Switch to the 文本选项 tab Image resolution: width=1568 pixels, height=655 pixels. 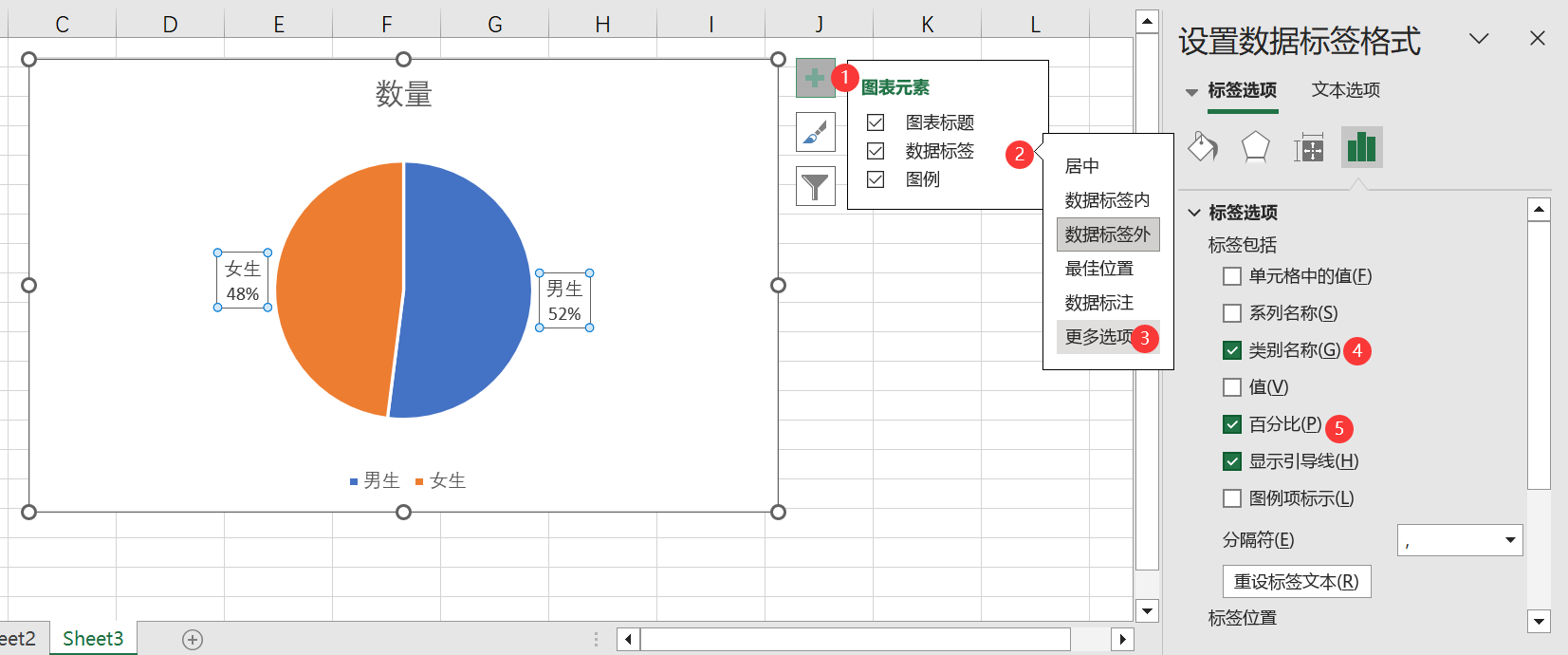click(x=1345, y=90)
